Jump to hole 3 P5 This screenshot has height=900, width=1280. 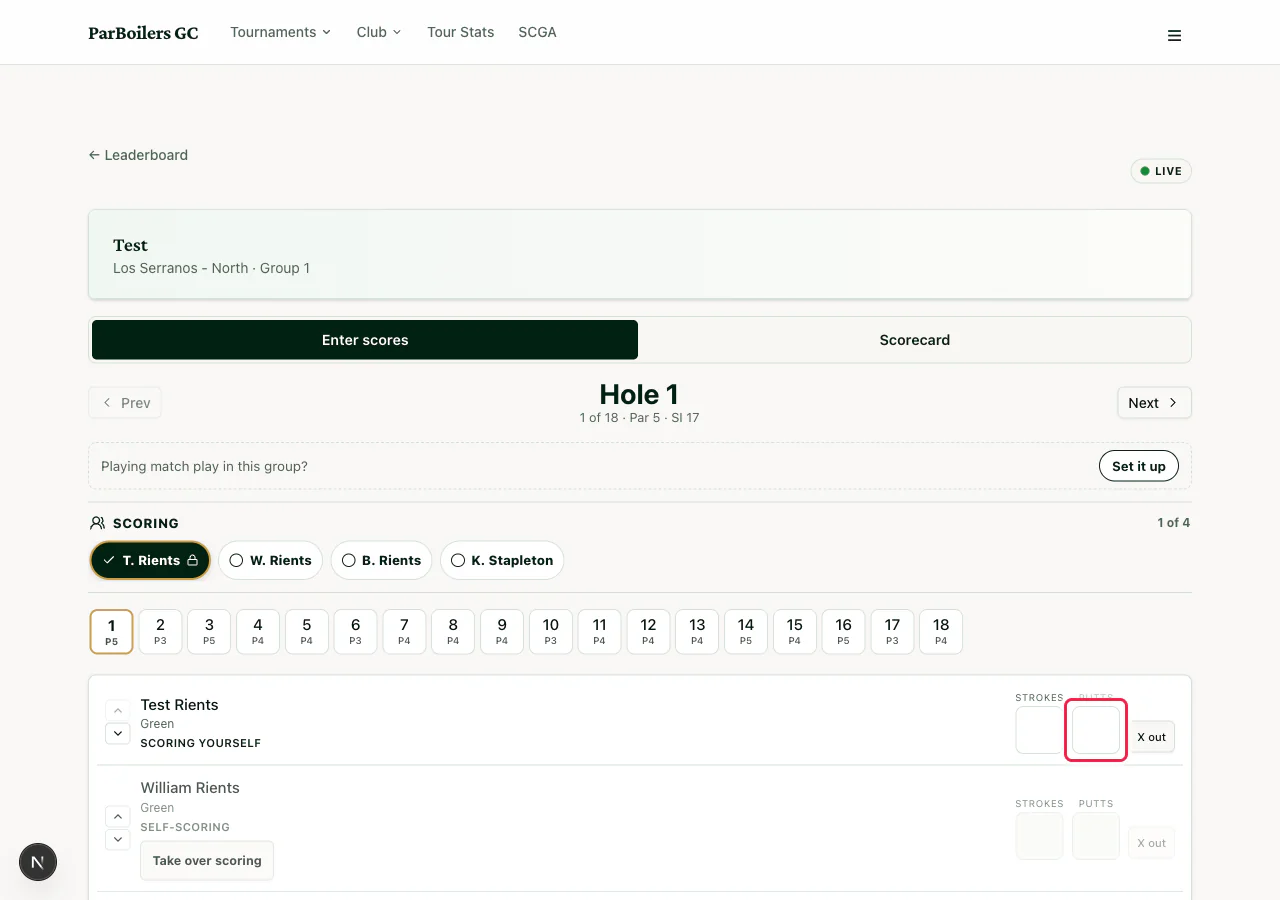209,632
